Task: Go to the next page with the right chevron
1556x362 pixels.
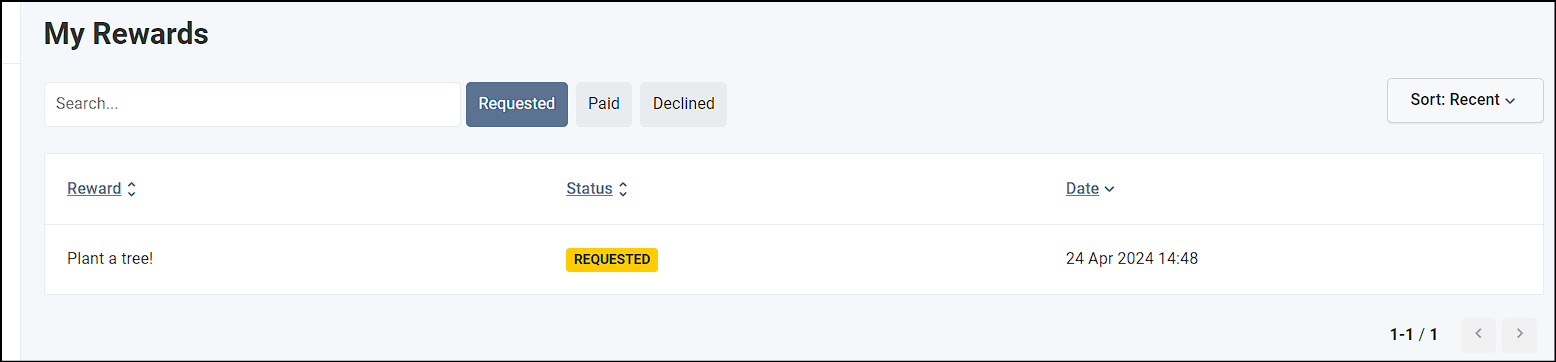Action: (1519, 334)
